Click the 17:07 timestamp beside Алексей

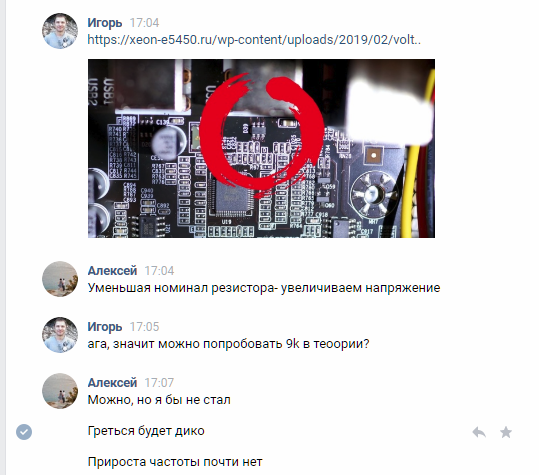pos(159,383)
